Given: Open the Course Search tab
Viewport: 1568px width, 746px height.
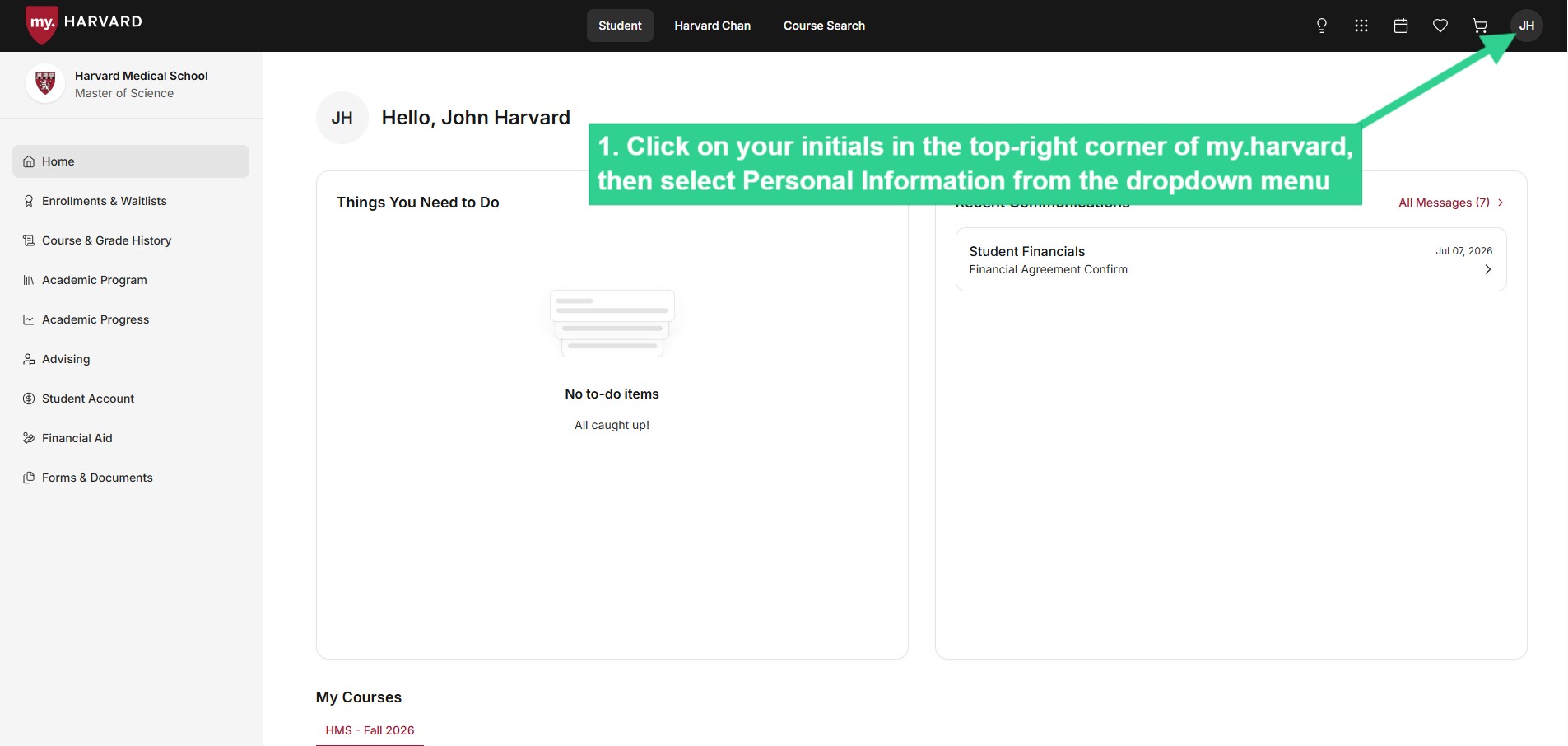Looking at the screenshot, I should pos(824,26).
